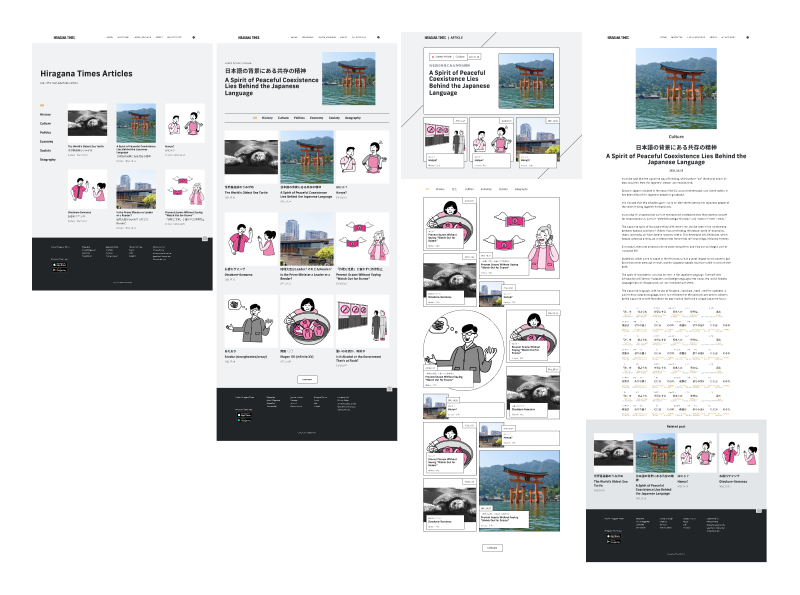Screen dimensions: 800x595
Task: Switch to Politics tab on listing page
Action: [x=299, y=118]
